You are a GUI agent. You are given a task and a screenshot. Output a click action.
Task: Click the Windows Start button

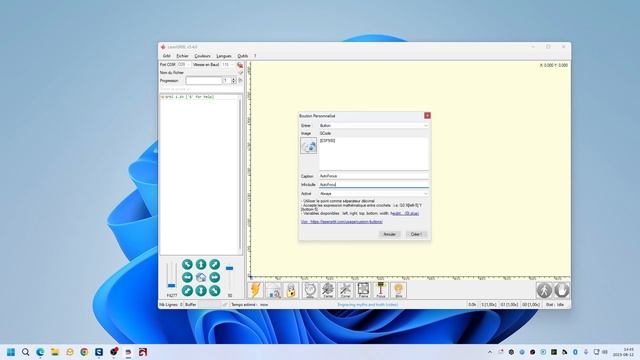click(11, 352)
